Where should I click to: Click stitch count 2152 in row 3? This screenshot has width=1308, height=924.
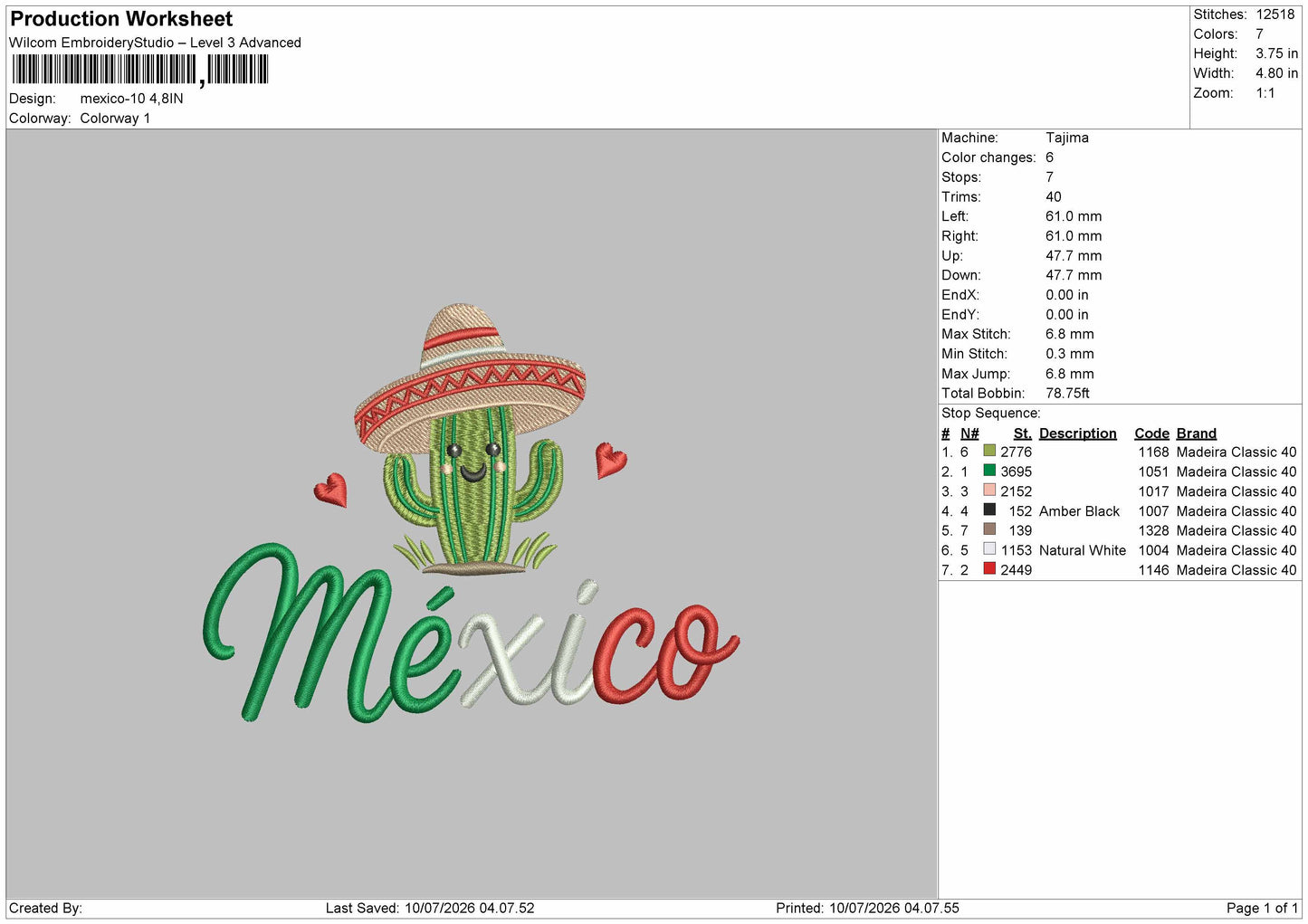1016,492
